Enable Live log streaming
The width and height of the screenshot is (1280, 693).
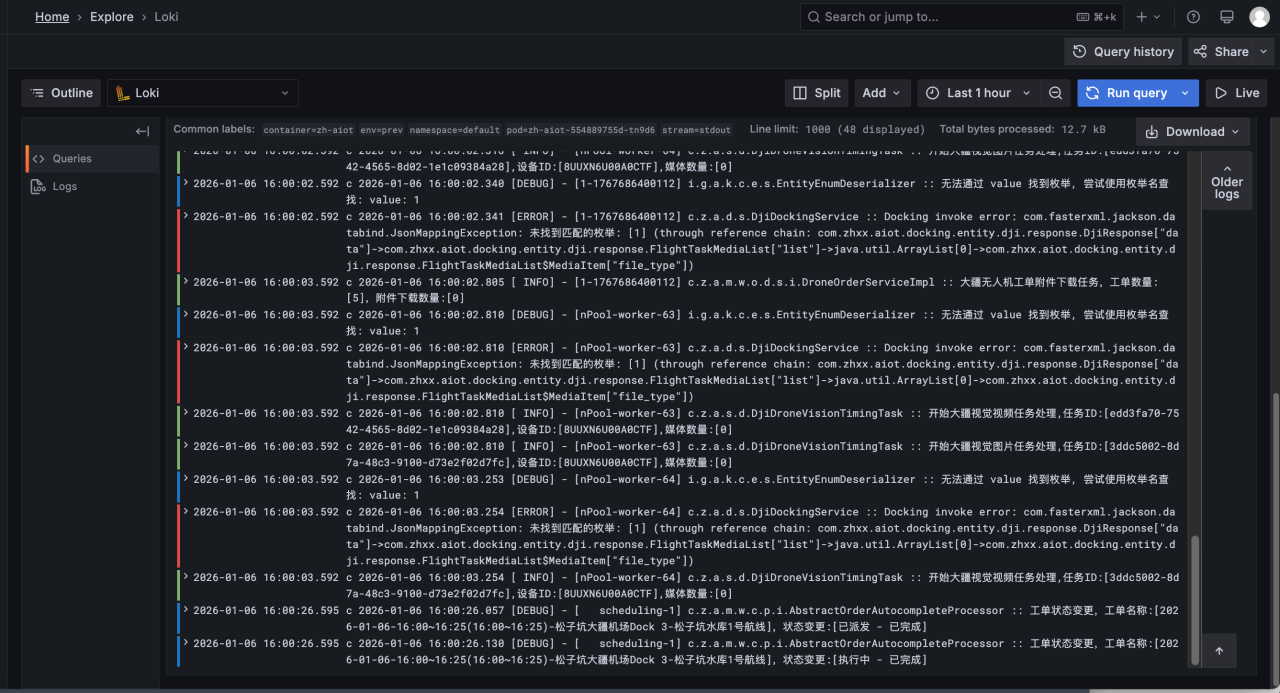tap(1236, 93)
